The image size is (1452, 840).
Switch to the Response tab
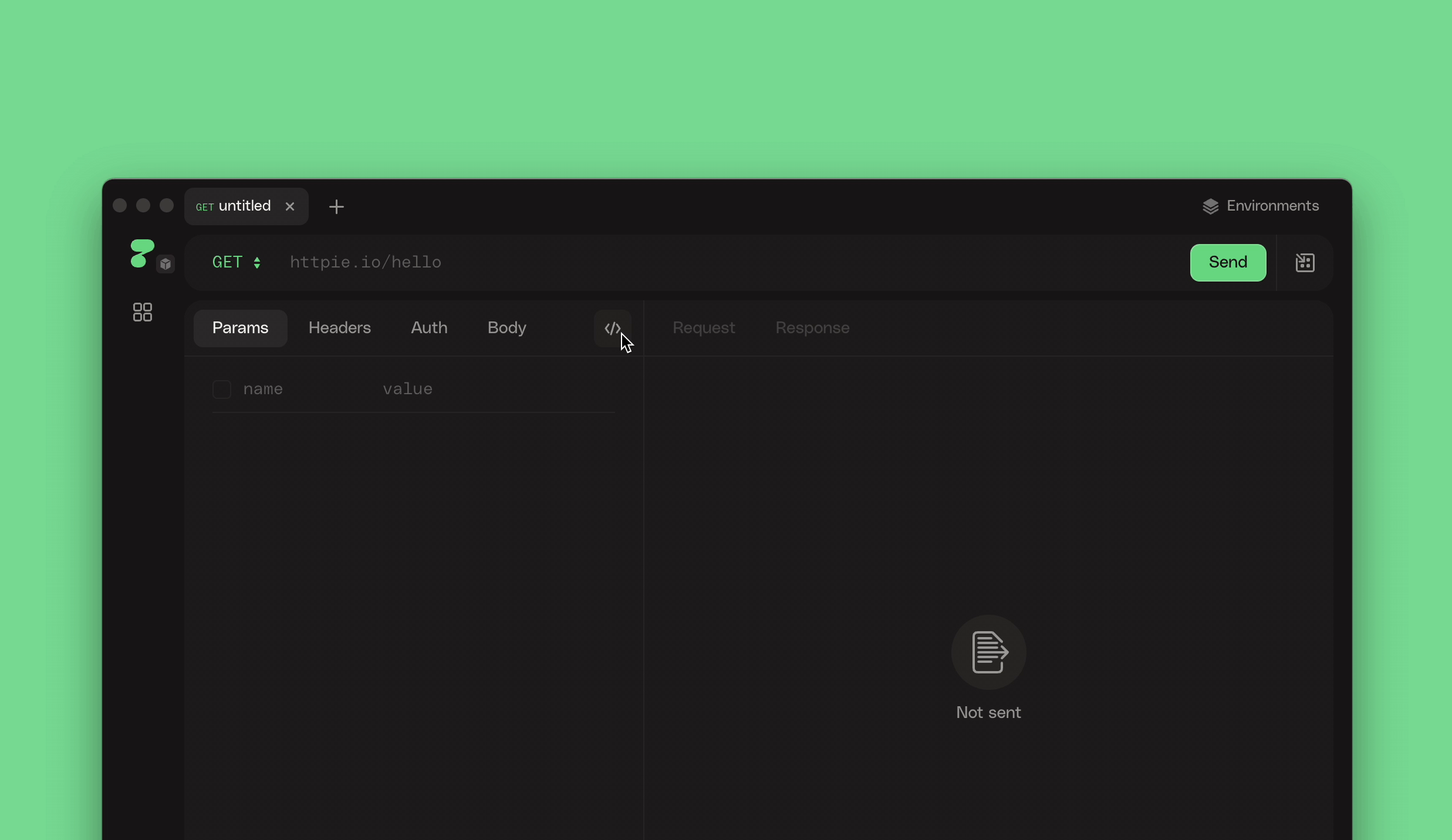tap(812, 328)
